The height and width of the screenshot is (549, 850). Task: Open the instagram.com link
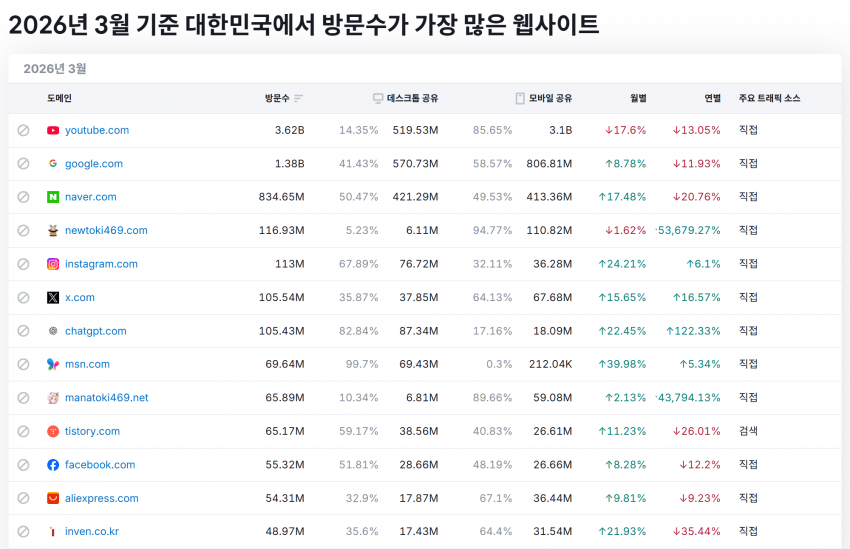[101, 264]
